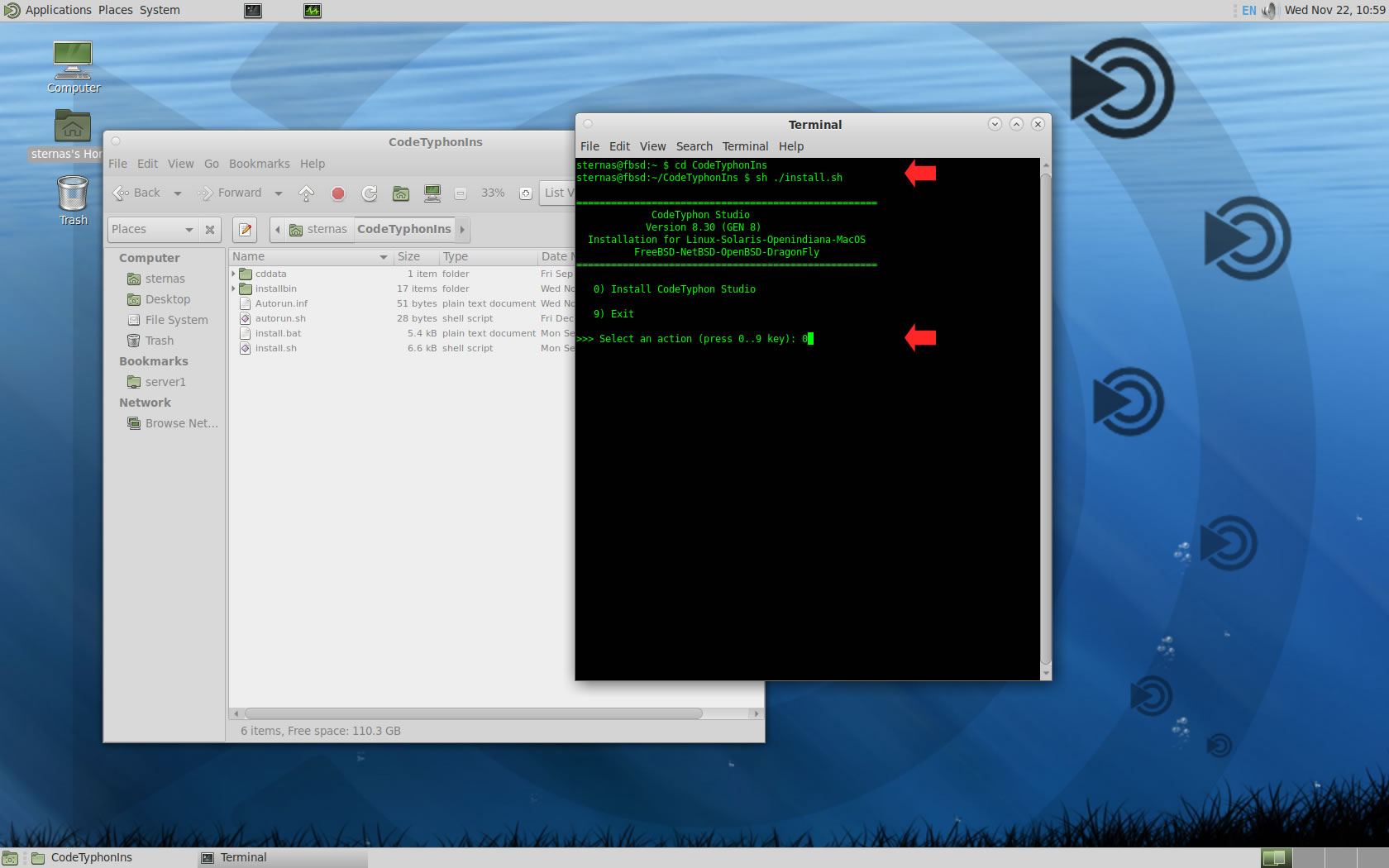Select the CodeTyphonIns path bar button
The width and height of the screenshot is (1389, 868).
click(x=404, y=229)
